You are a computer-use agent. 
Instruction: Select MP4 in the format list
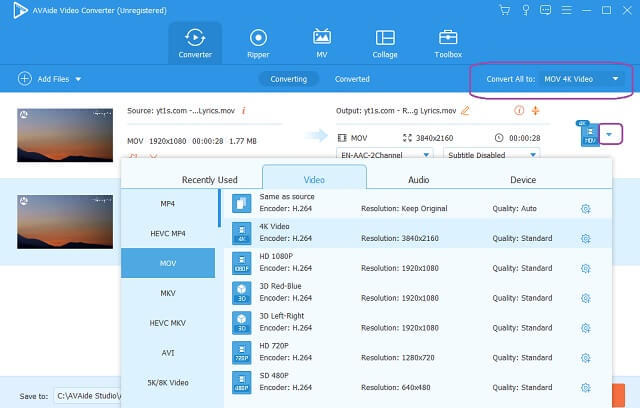(x=168, y=204)
